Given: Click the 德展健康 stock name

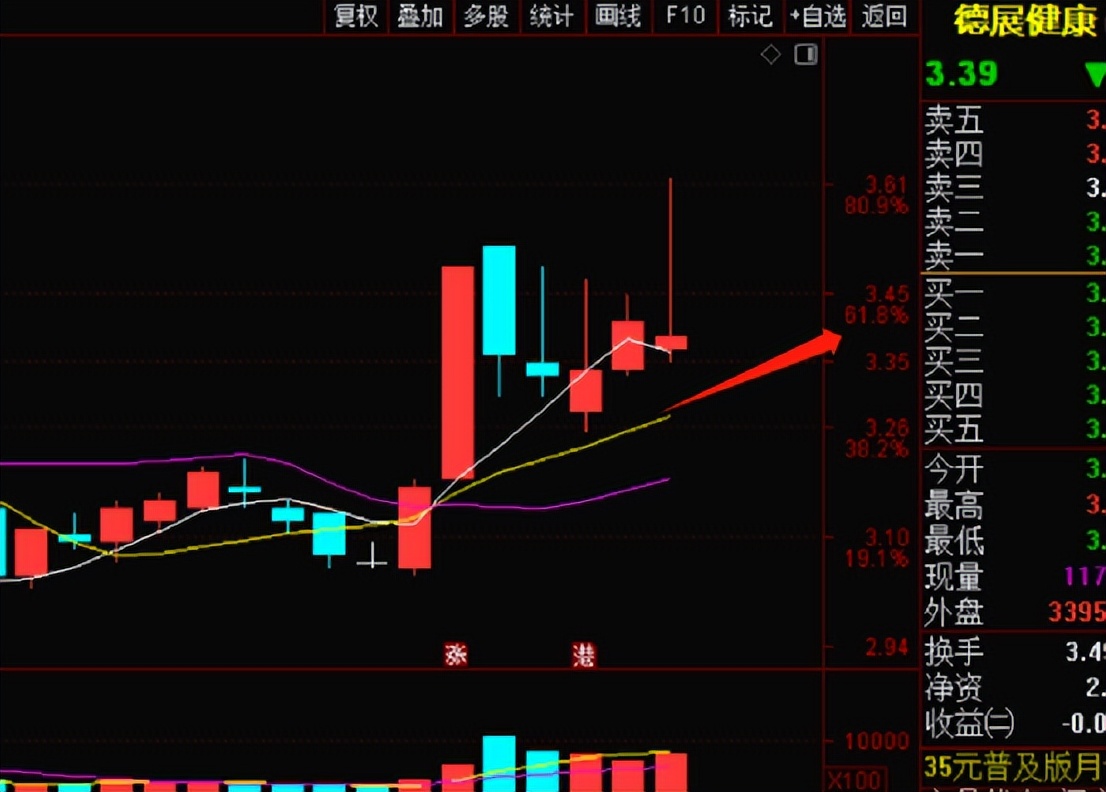Looking at the screenshot, I should tap(1025, 21).
